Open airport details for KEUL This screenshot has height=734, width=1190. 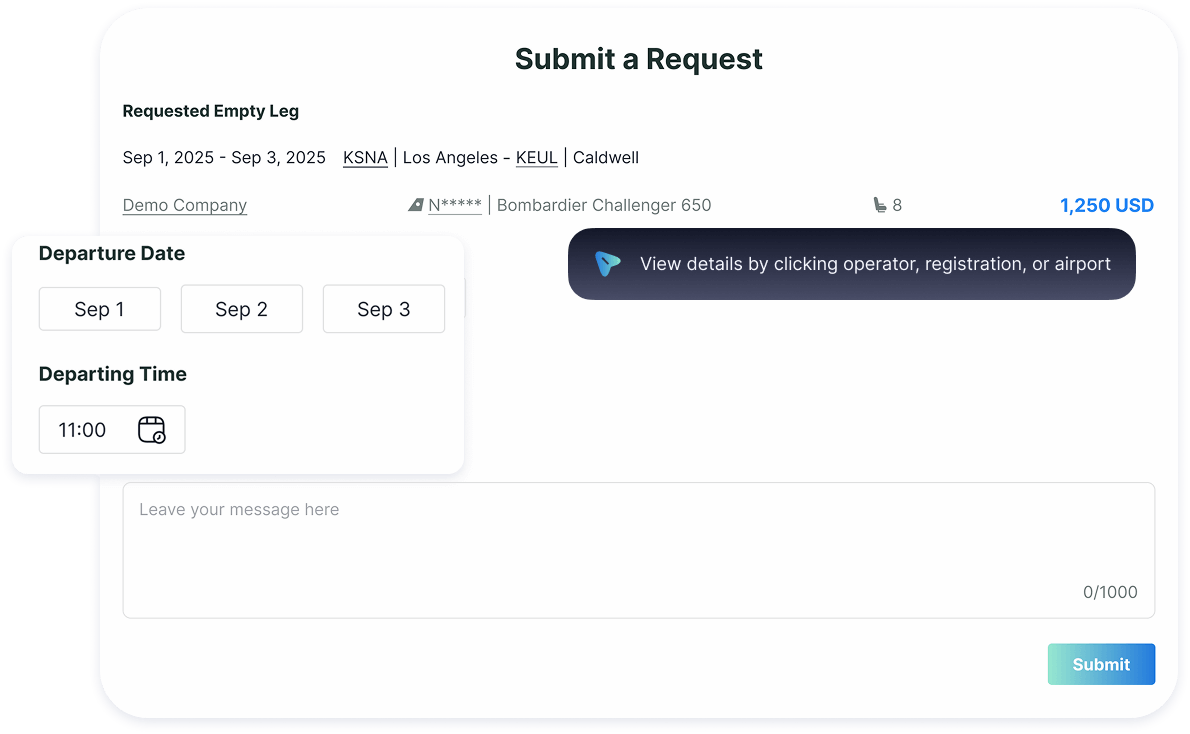(x=536, y=157)
